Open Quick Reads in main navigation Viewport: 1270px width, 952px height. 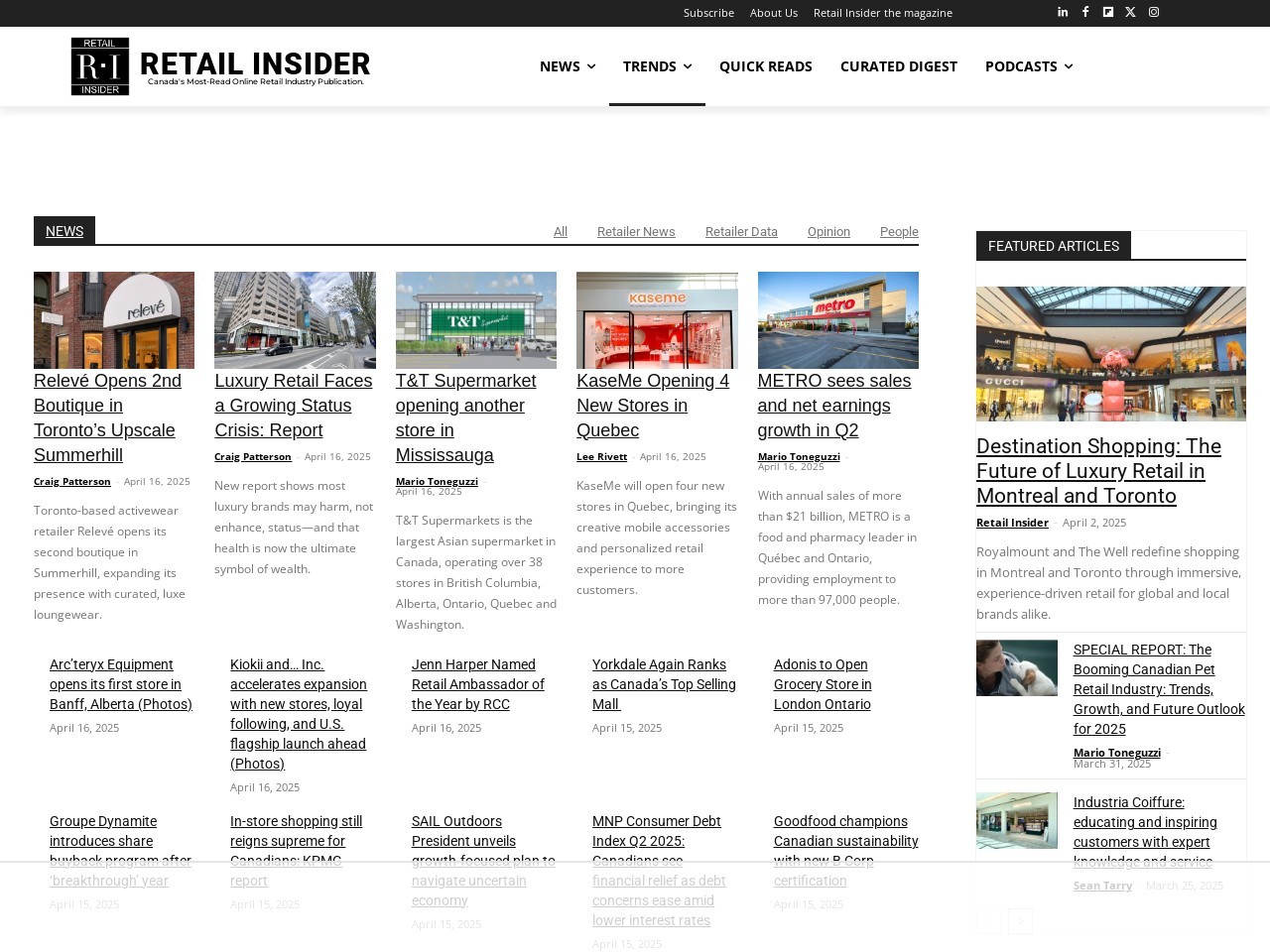pyautogui.click(x=766, y=66)
